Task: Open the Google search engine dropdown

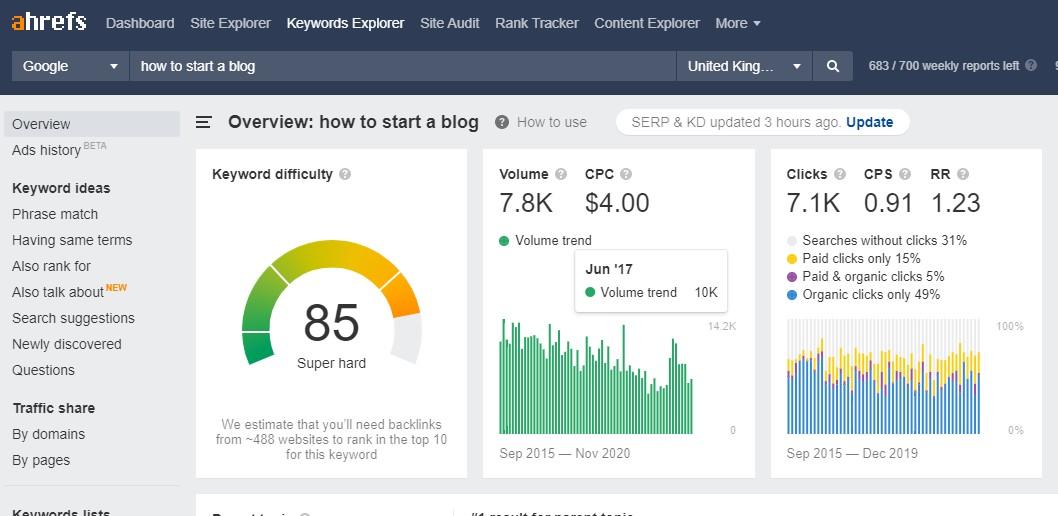Action: 70,66
